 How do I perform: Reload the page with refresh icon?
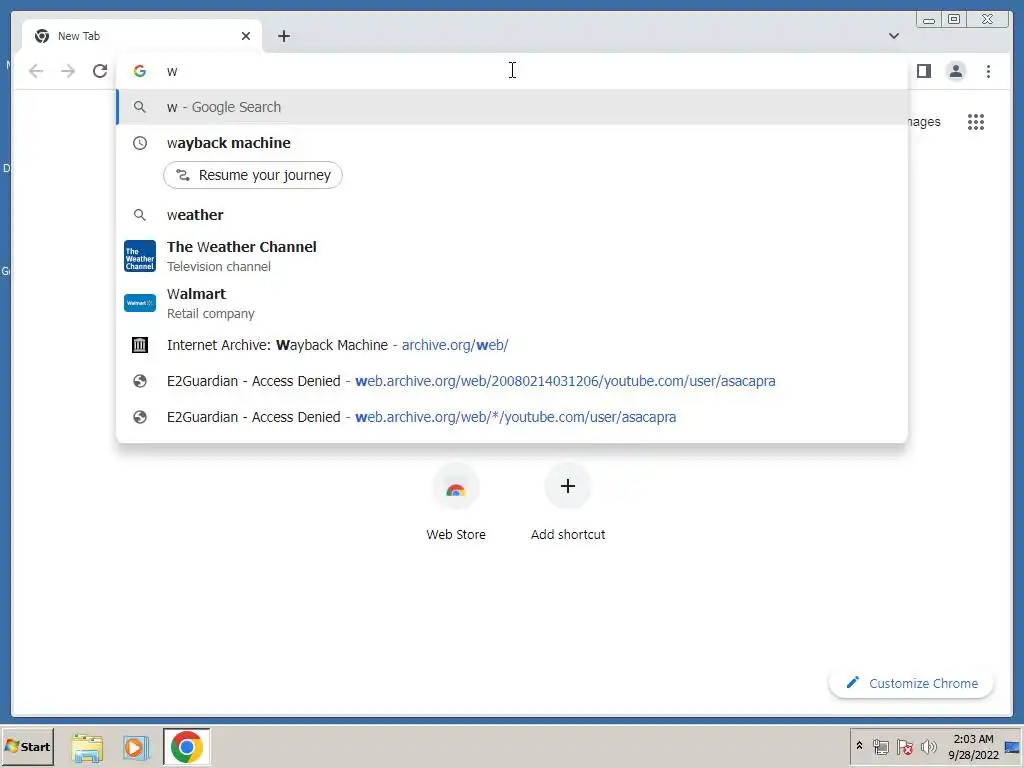(100, 71)
